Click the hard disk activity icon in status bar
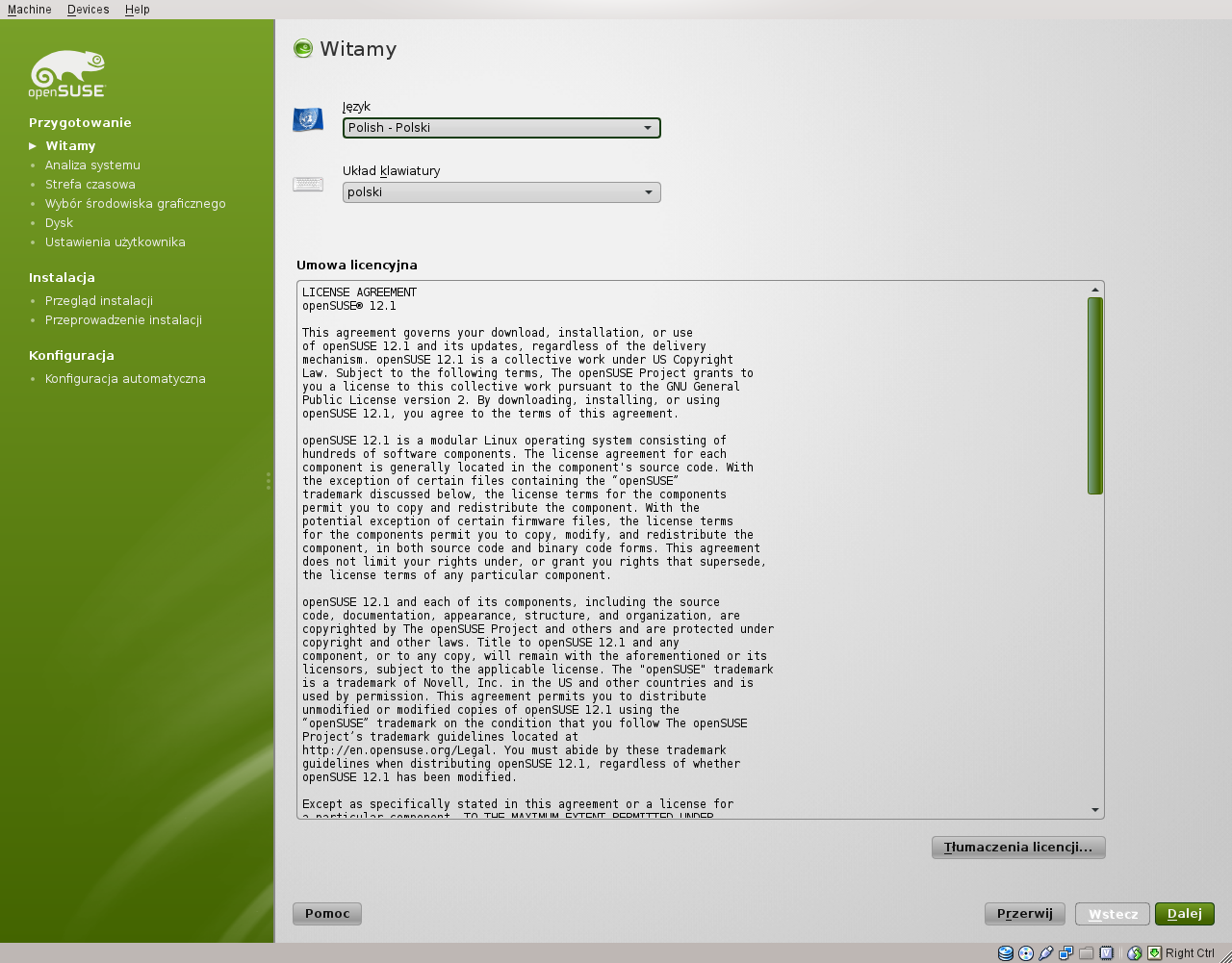Viewport: 1232px width, 963px height. [x=1006, y=953]
